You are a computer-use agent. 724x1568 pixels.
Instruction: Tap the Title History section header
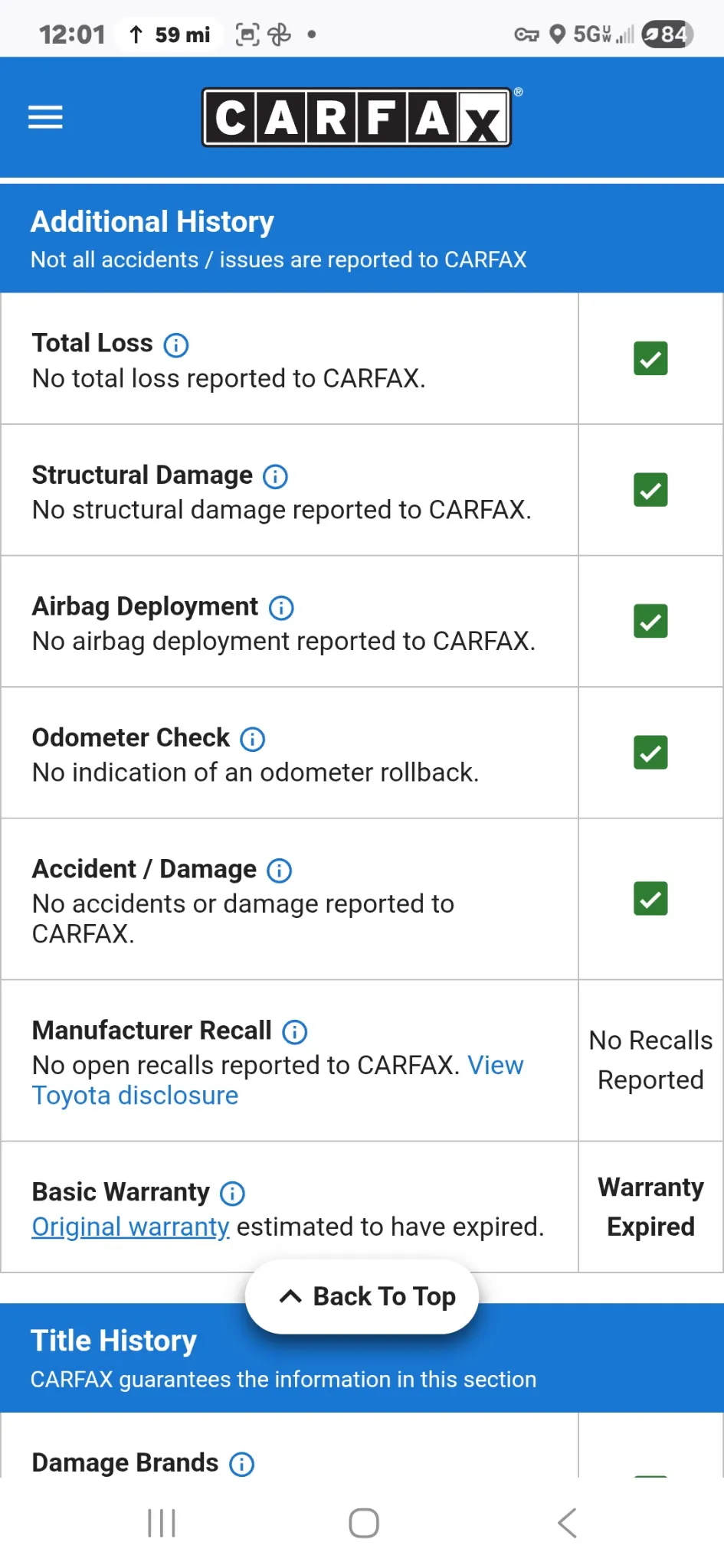113,1341
